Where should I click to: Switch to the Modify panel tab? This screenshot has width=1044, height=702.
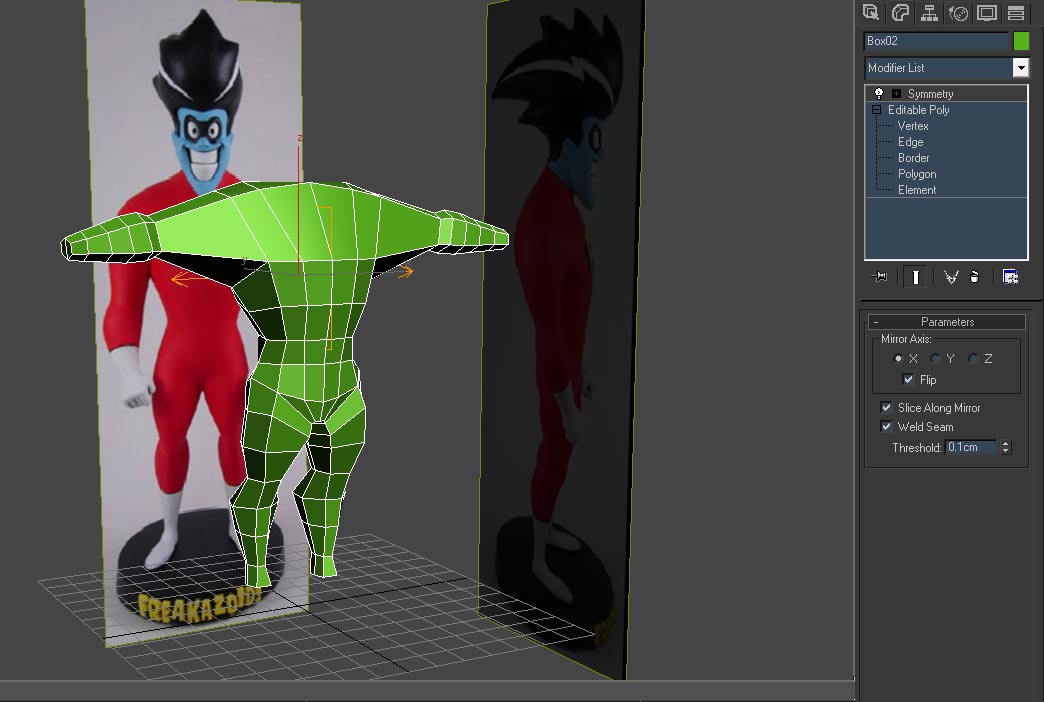pos(900,13)
